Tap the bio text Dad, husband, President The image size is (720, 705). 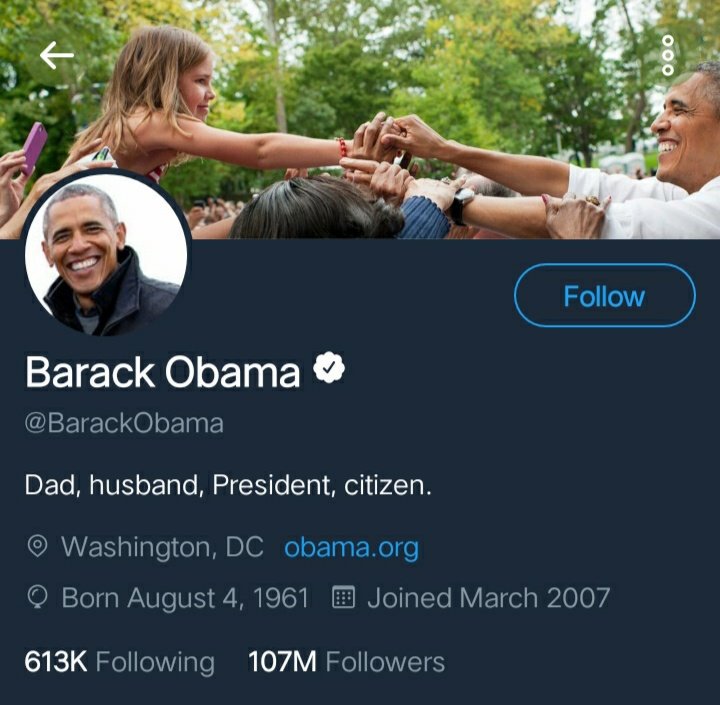[228, 485]
